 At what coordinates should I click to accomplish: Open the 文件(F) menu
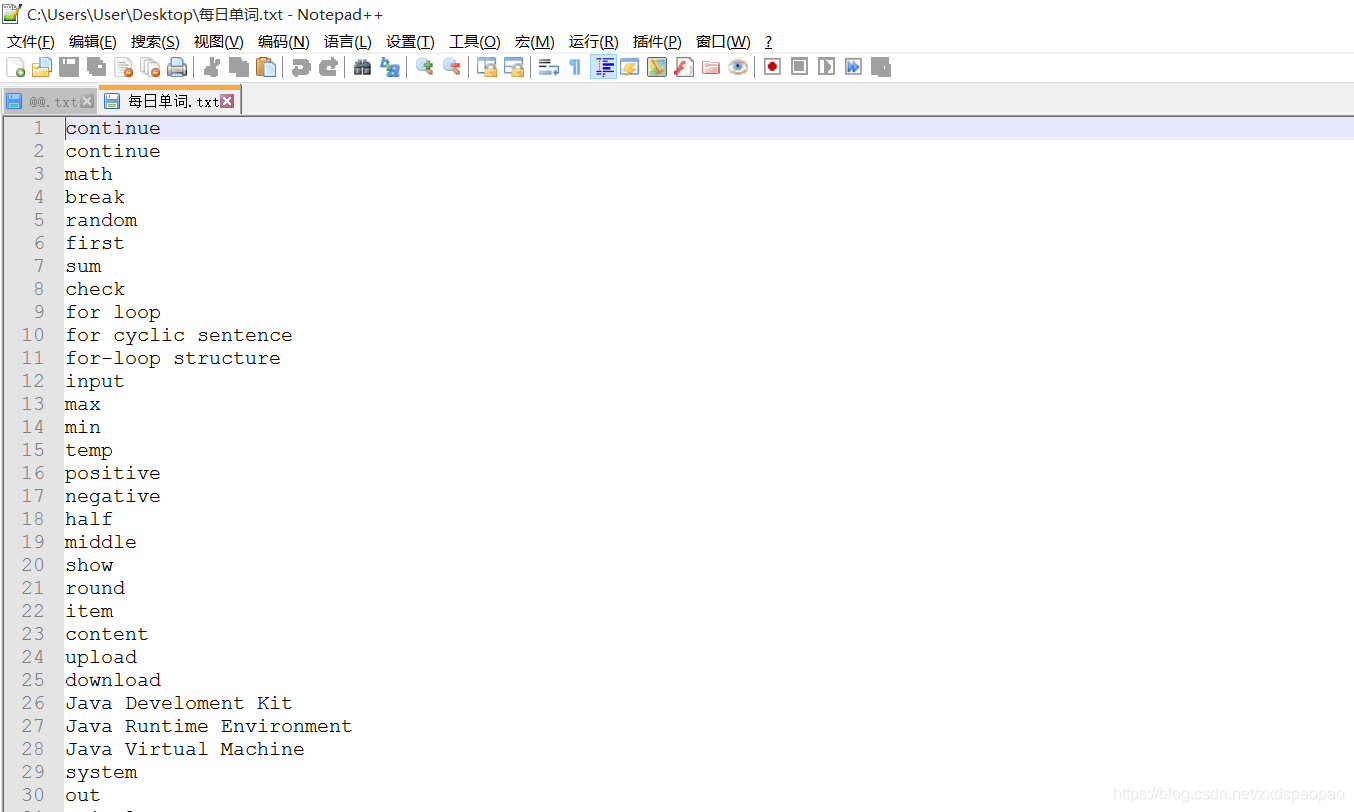point(31,41)
